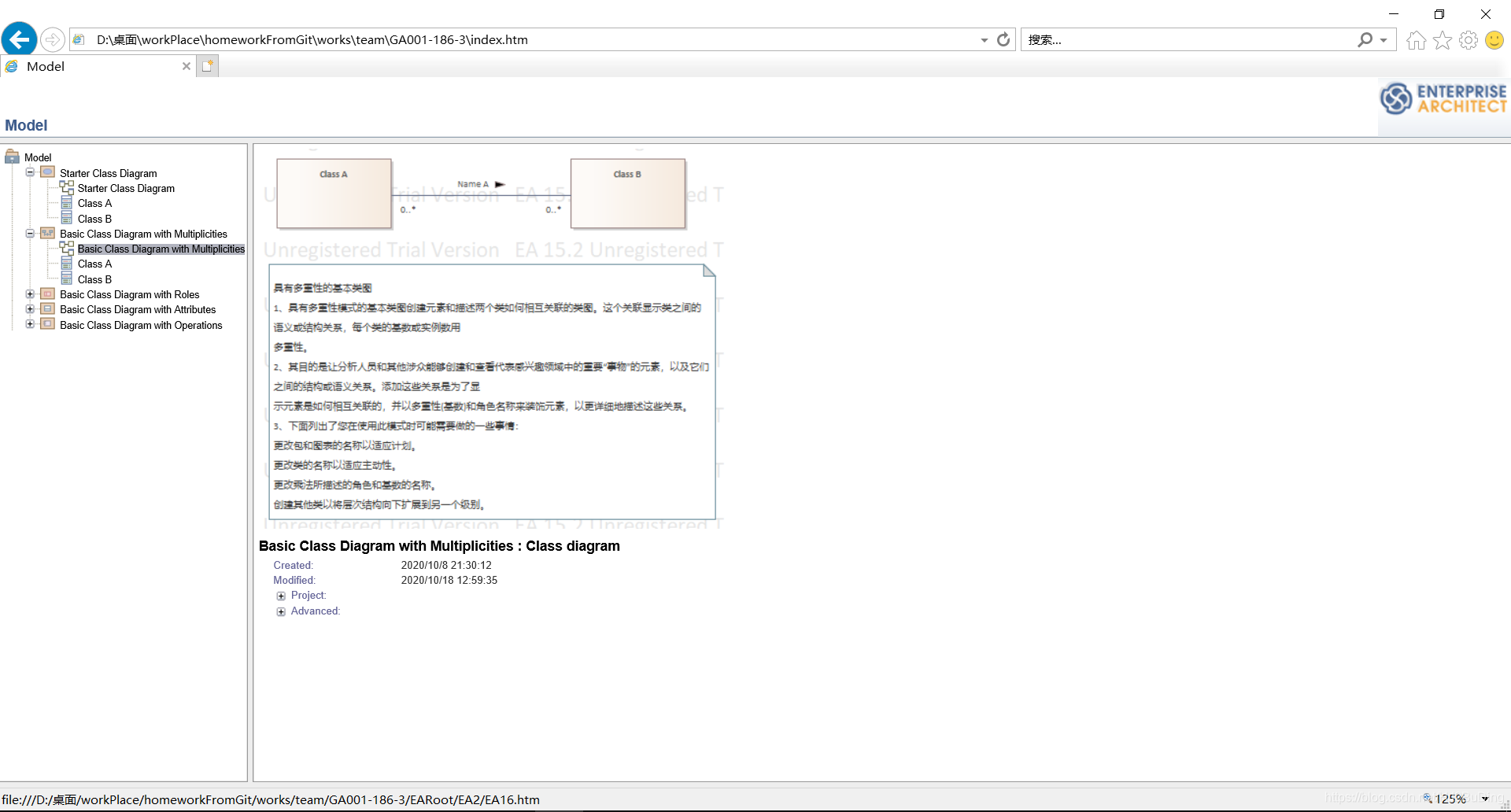Open Class A under Multiplicities package
This screenshot has height=812, width=1511.
coord(94,264)
